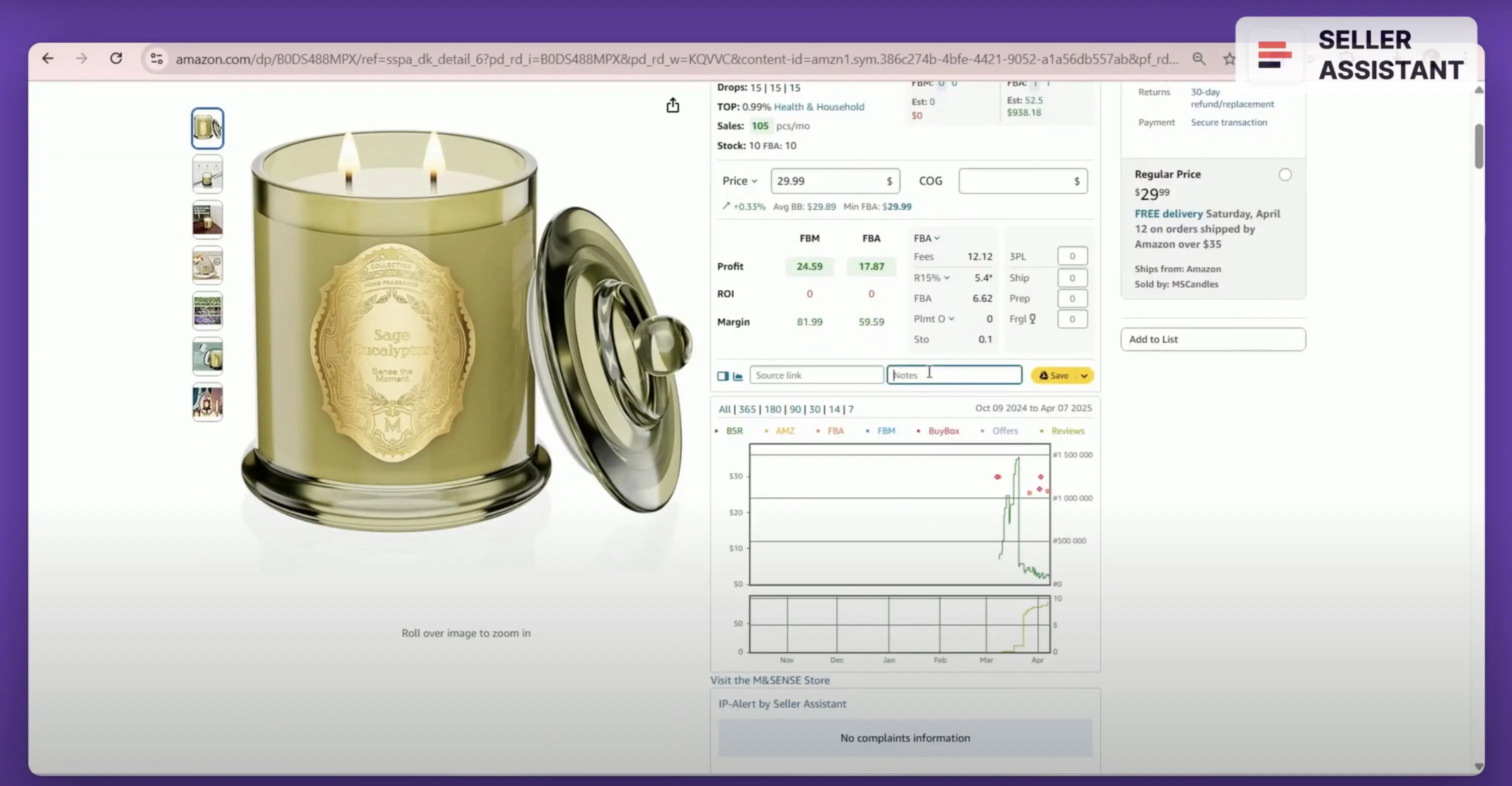Image resolution: width=1512 pixels, height=786 pixels.
Task: Click the browser reload icon
Action: click(115, 58)
